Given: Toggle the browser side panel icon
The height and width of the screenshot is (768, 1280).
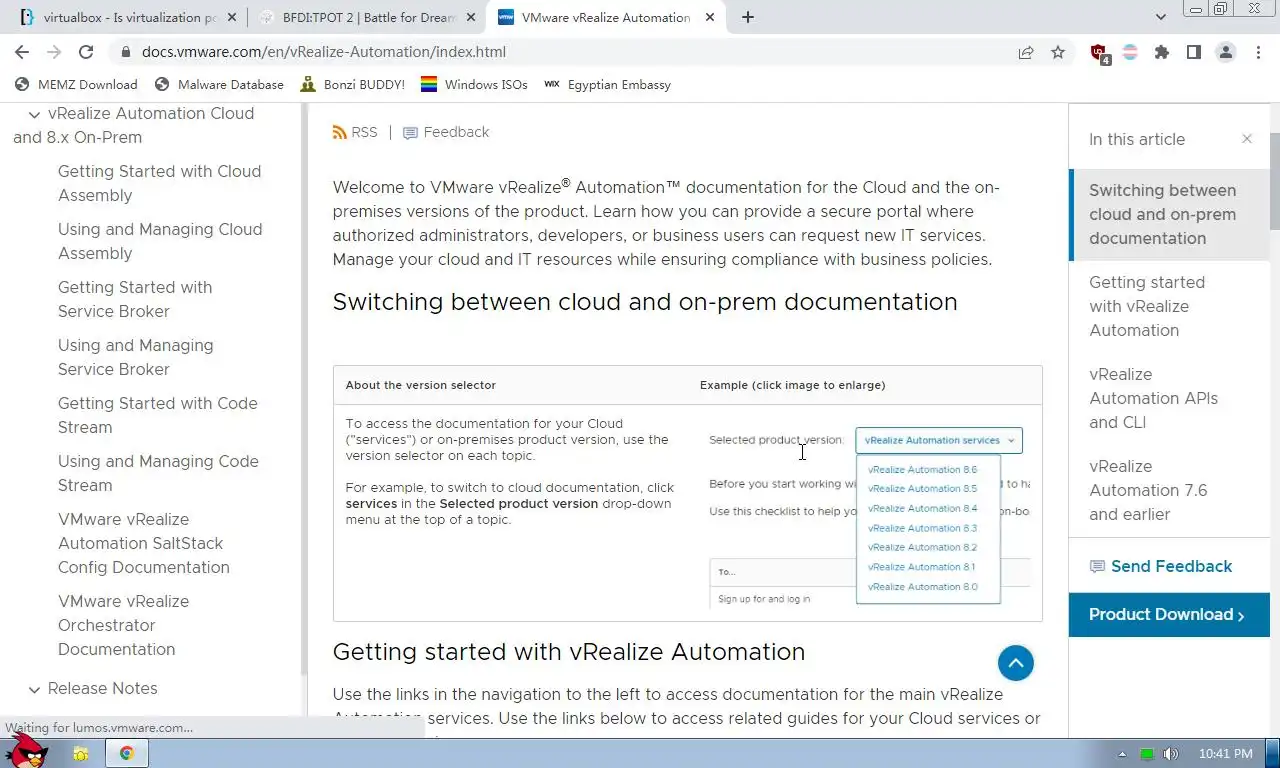Looking at the screenshot, I should click(x=1193, y=52).
